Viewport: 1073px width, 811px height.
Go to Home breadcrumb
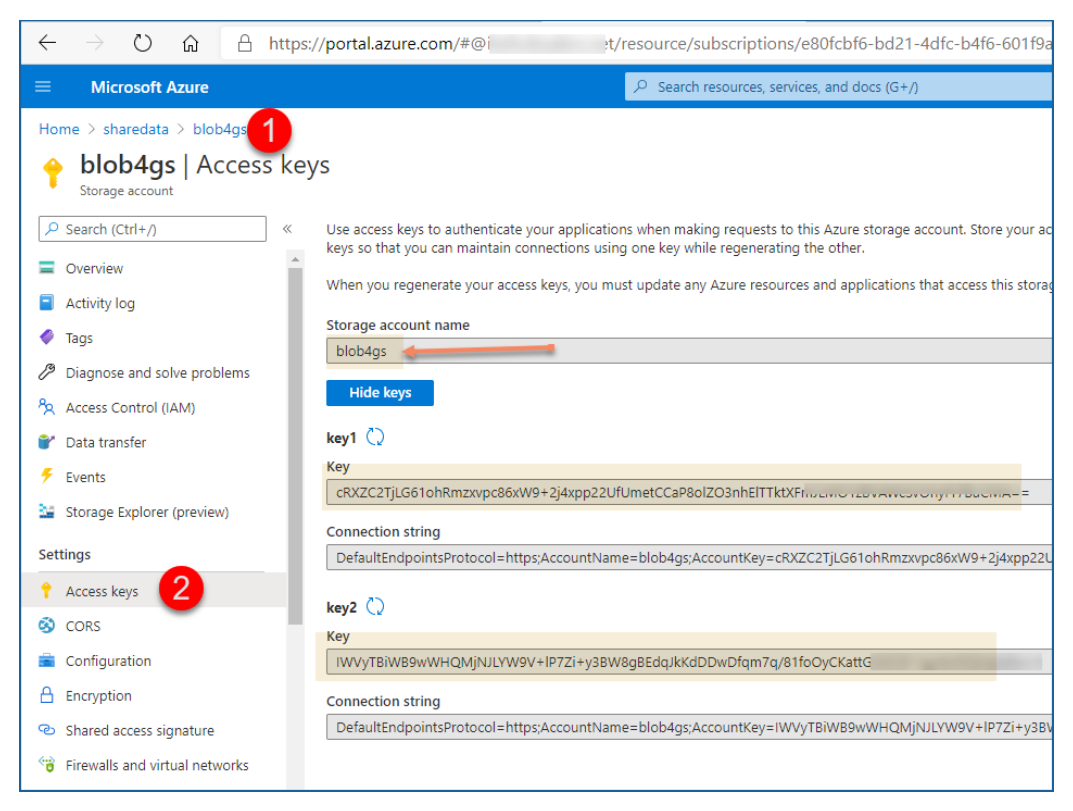pyautogui.click(x=59, y=129)
